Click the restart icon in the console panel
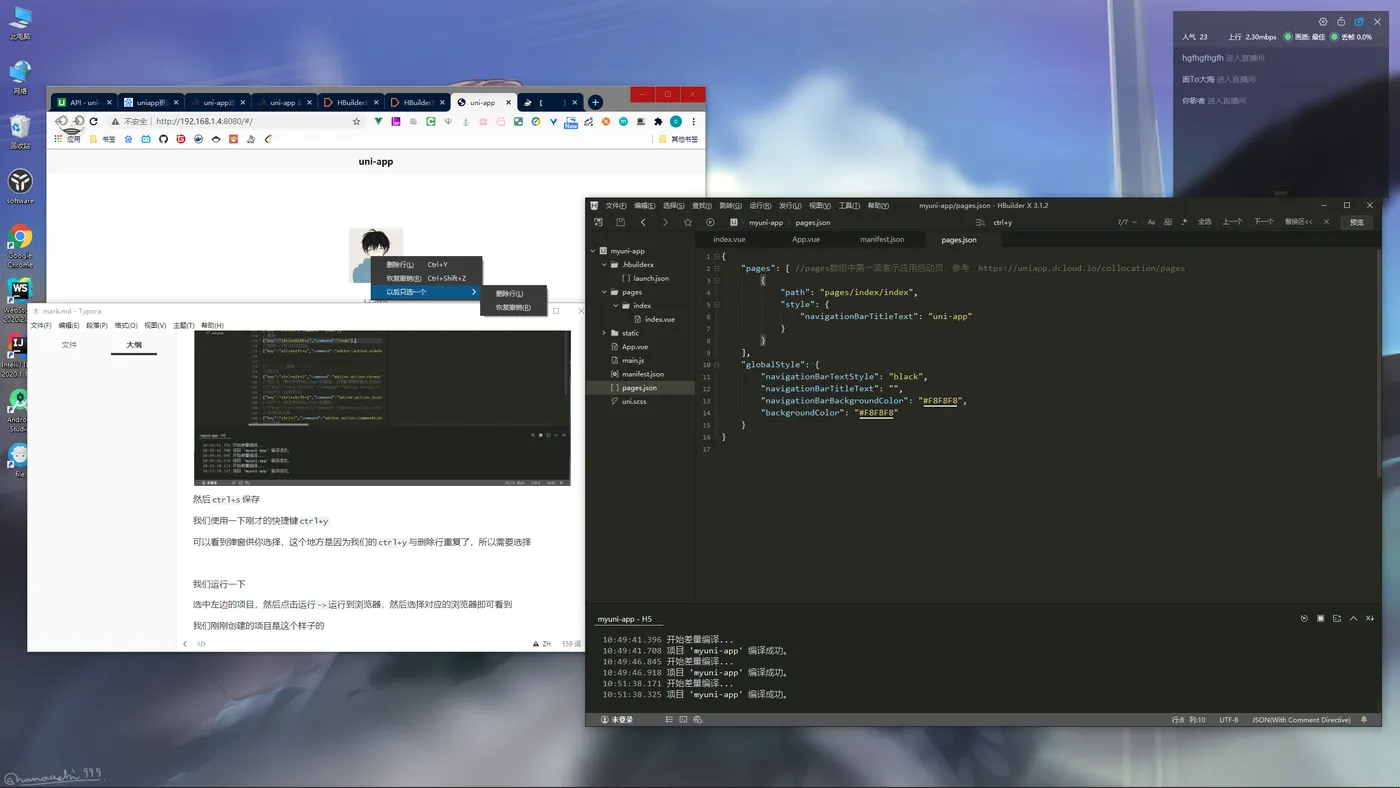This screenshot has width=1400, height=788. [x=1304, y=619]
